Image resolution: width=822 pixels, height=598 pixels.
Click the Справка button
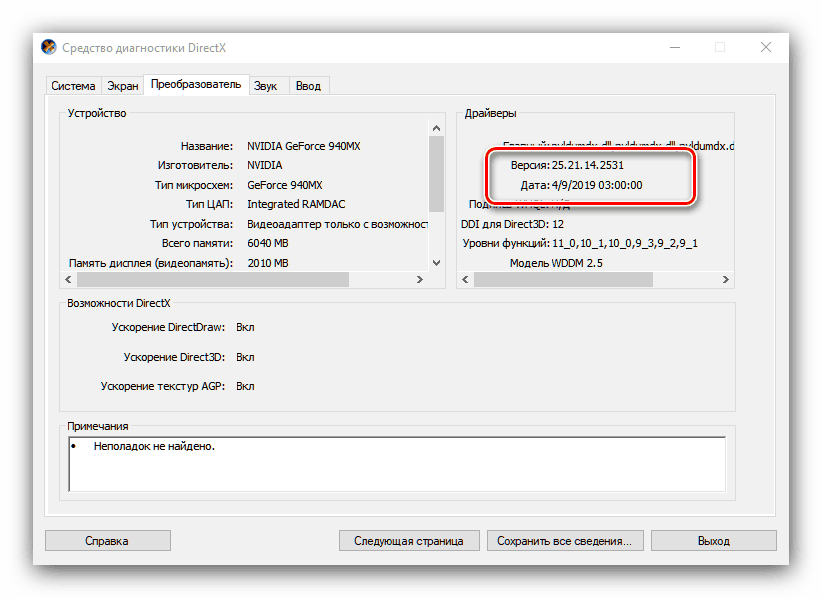[x=107, y=540]
